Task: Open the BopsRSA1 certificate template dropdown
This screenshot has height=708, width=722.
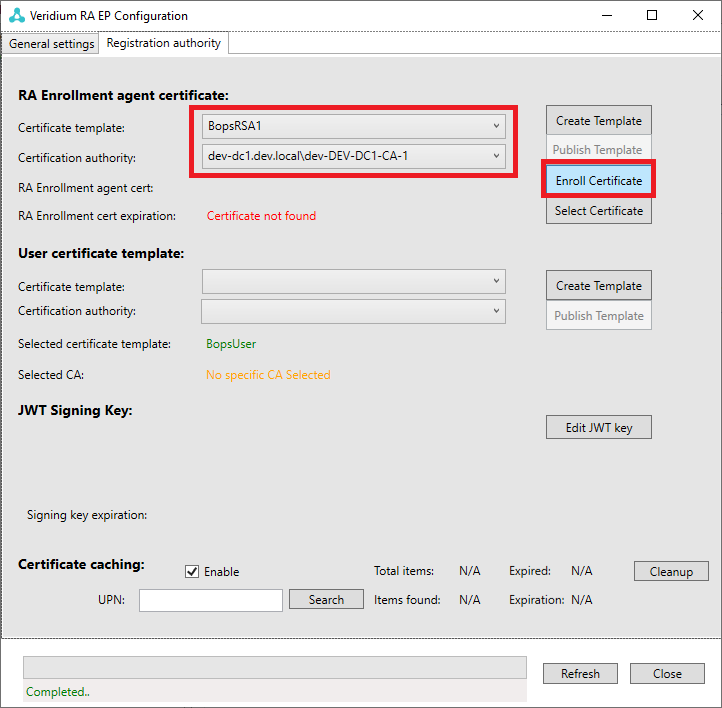Action: (354, 126)
